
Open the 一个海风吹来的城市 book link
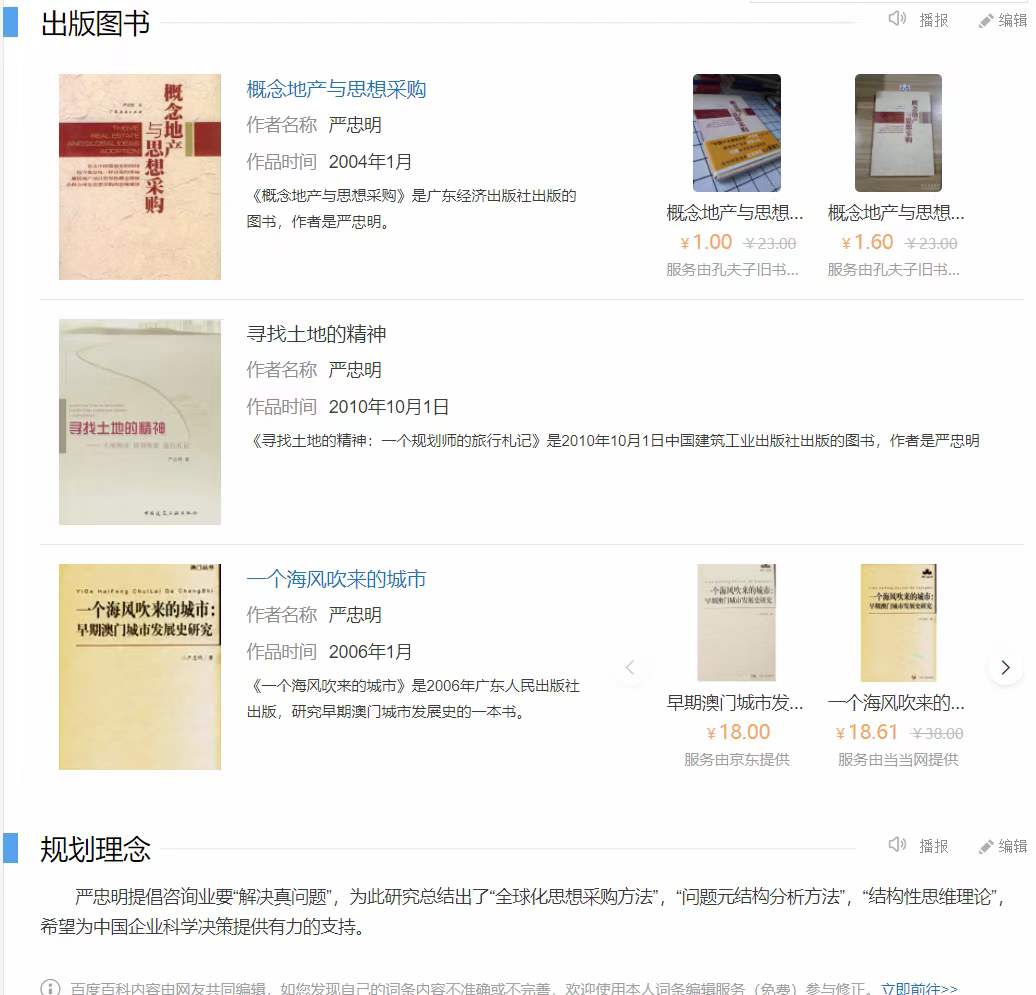click(x=336, y=579)
